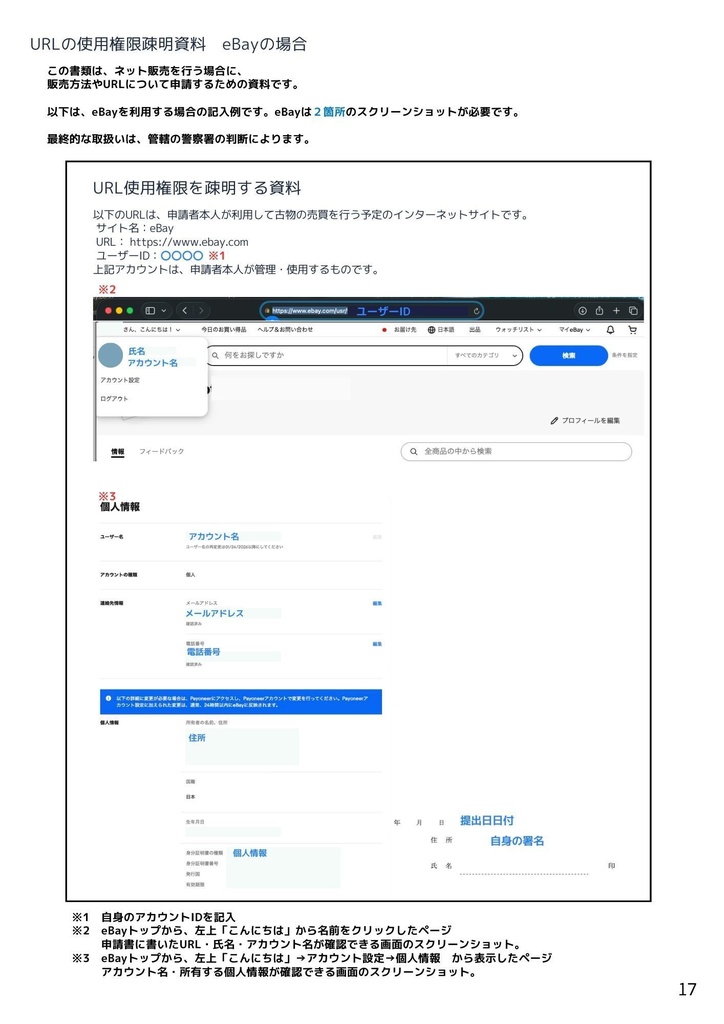Click the https://www.ebay.com URL text
The image size is (724, 1024).
coord(189,242)
